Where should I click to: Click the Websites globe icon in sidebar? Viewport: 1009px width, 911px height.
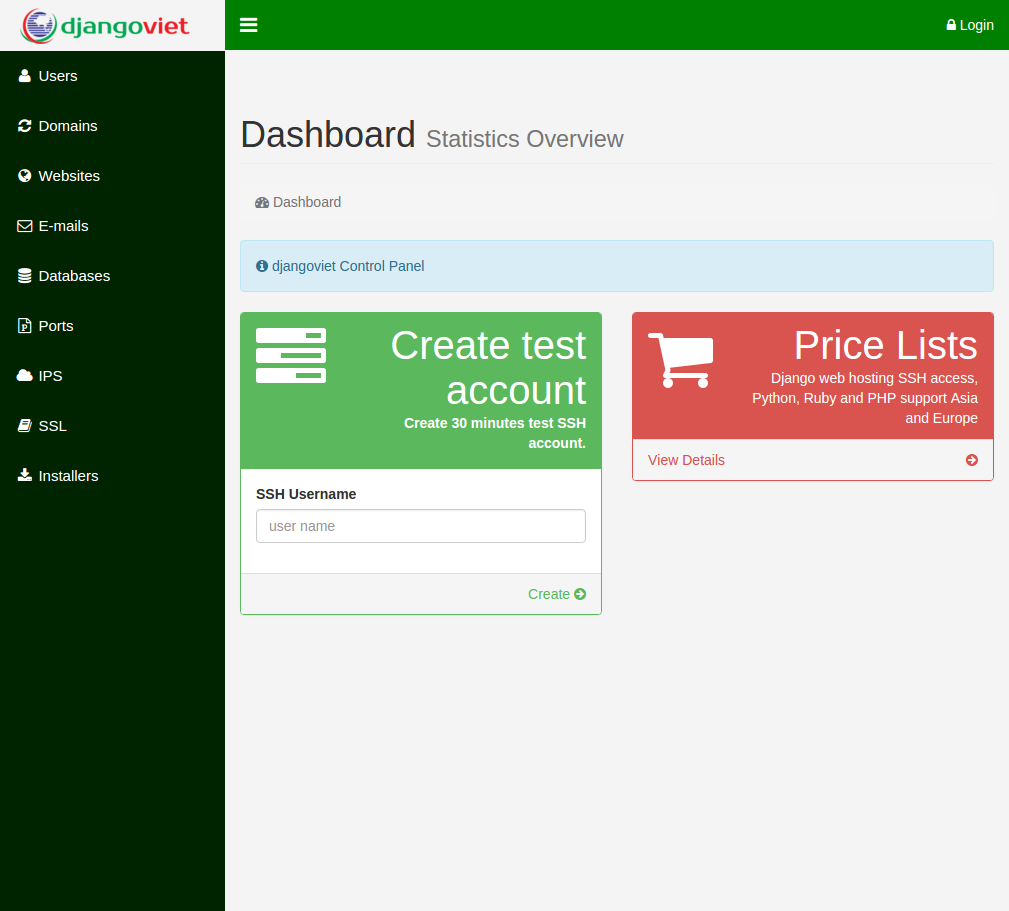pyautogui.click(x=25, y=176)
